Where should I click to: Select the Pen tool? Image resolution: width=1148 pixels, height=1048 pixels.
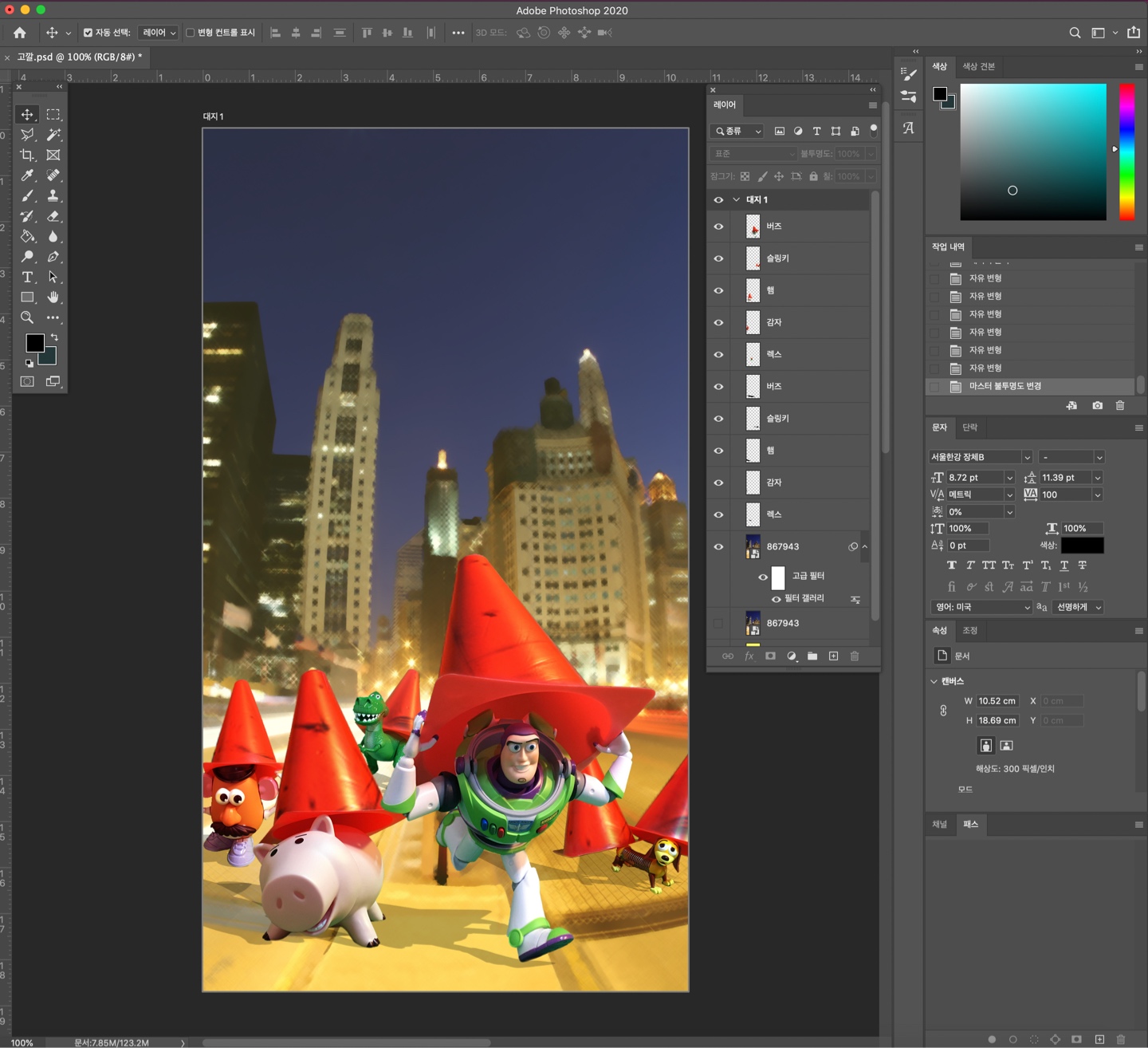[53, 257]
